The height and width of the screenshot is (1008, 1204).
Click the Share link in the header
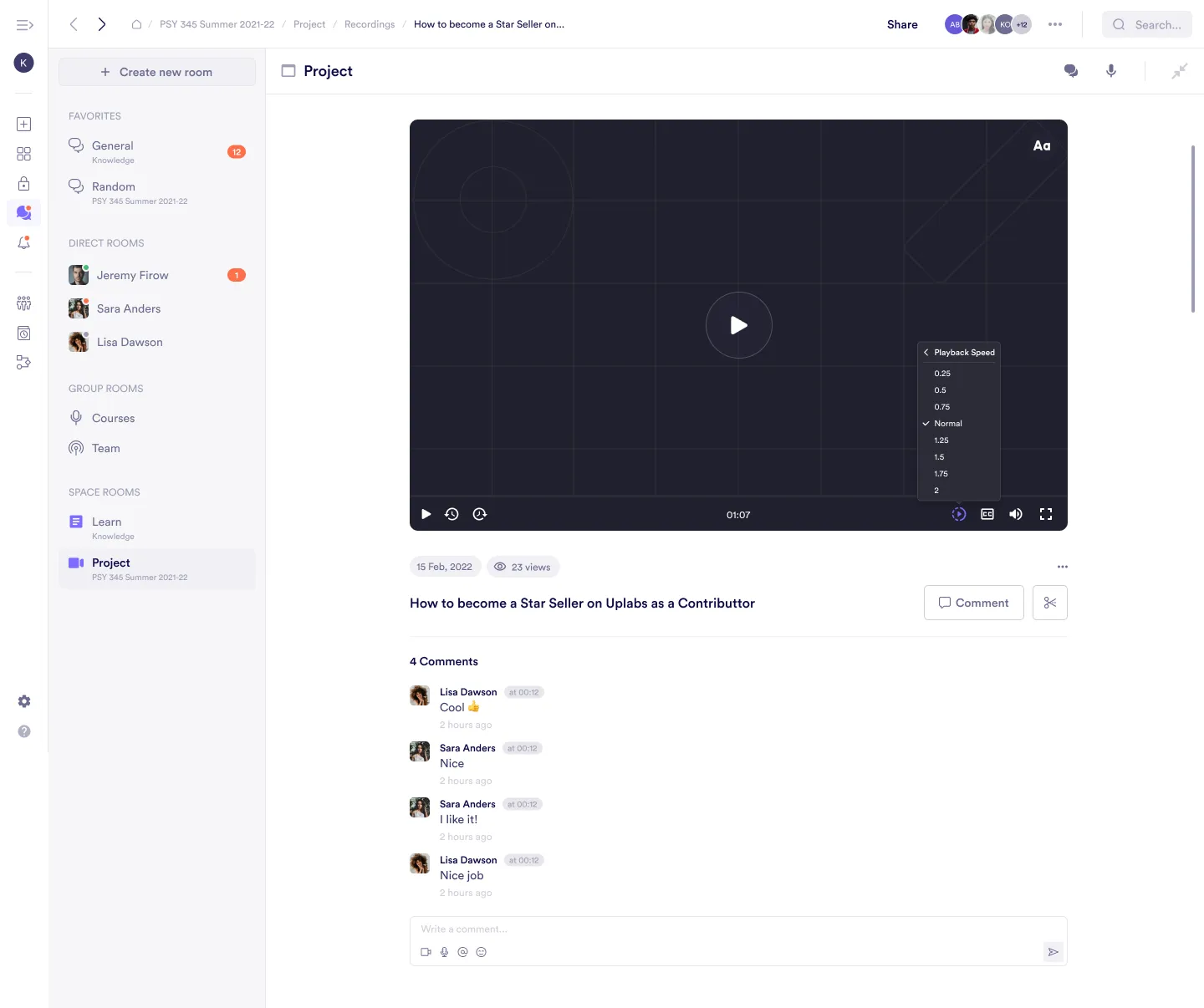tap(901, 24)
